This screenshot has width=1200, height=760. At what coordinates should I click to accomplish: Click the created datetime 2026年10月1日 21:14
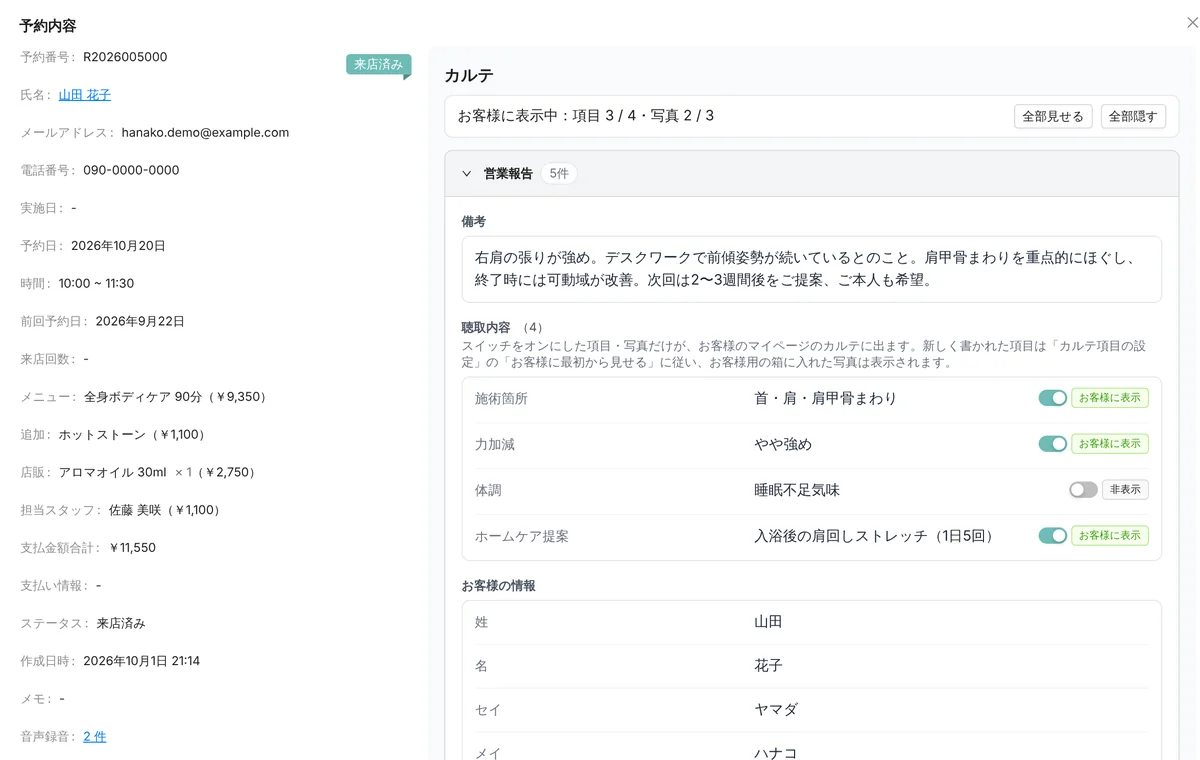point(141,661)
